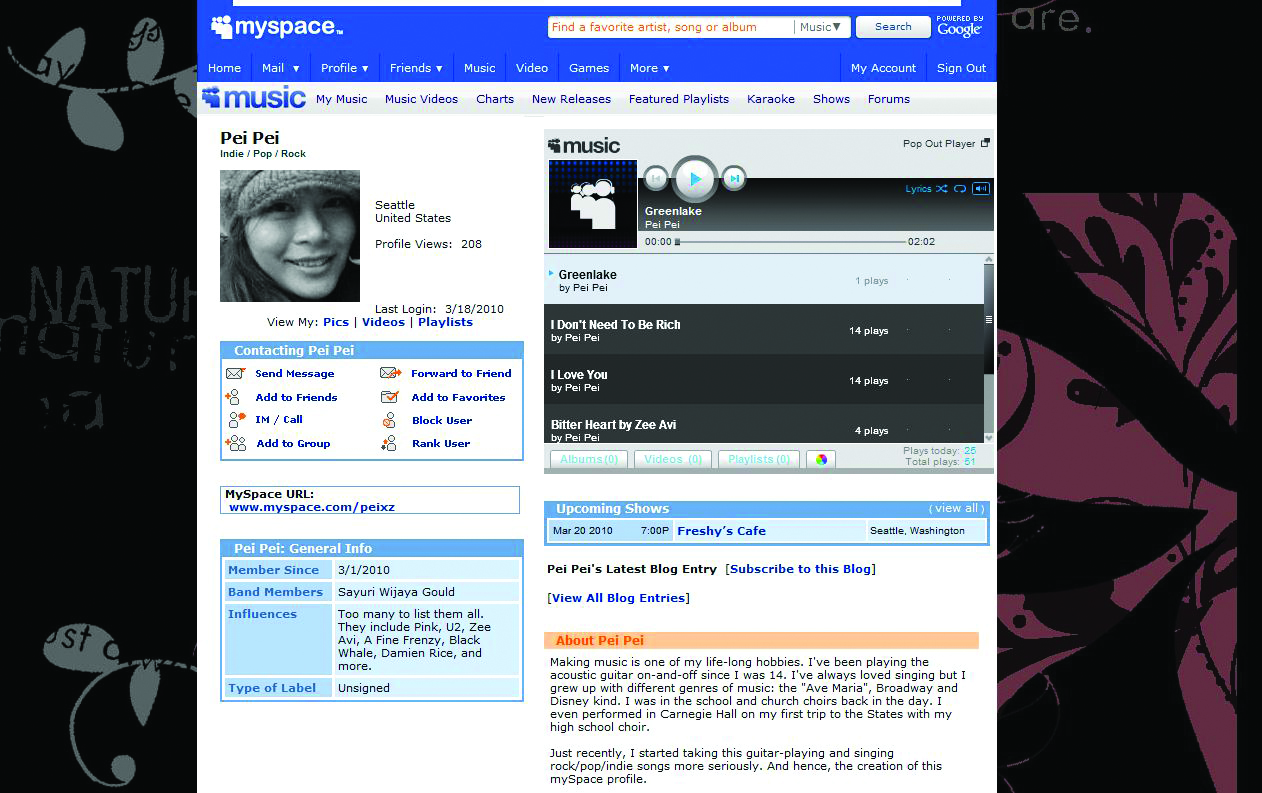
Task: Click the Lyrics link in player
Action: (918, 189)
